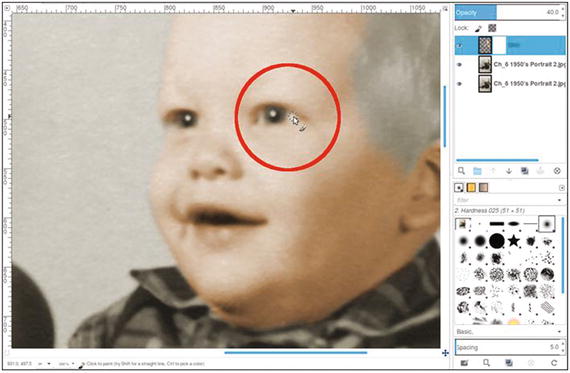
Task: Click the Opacity value 40.0 stepper arrows
Action: 563,12
